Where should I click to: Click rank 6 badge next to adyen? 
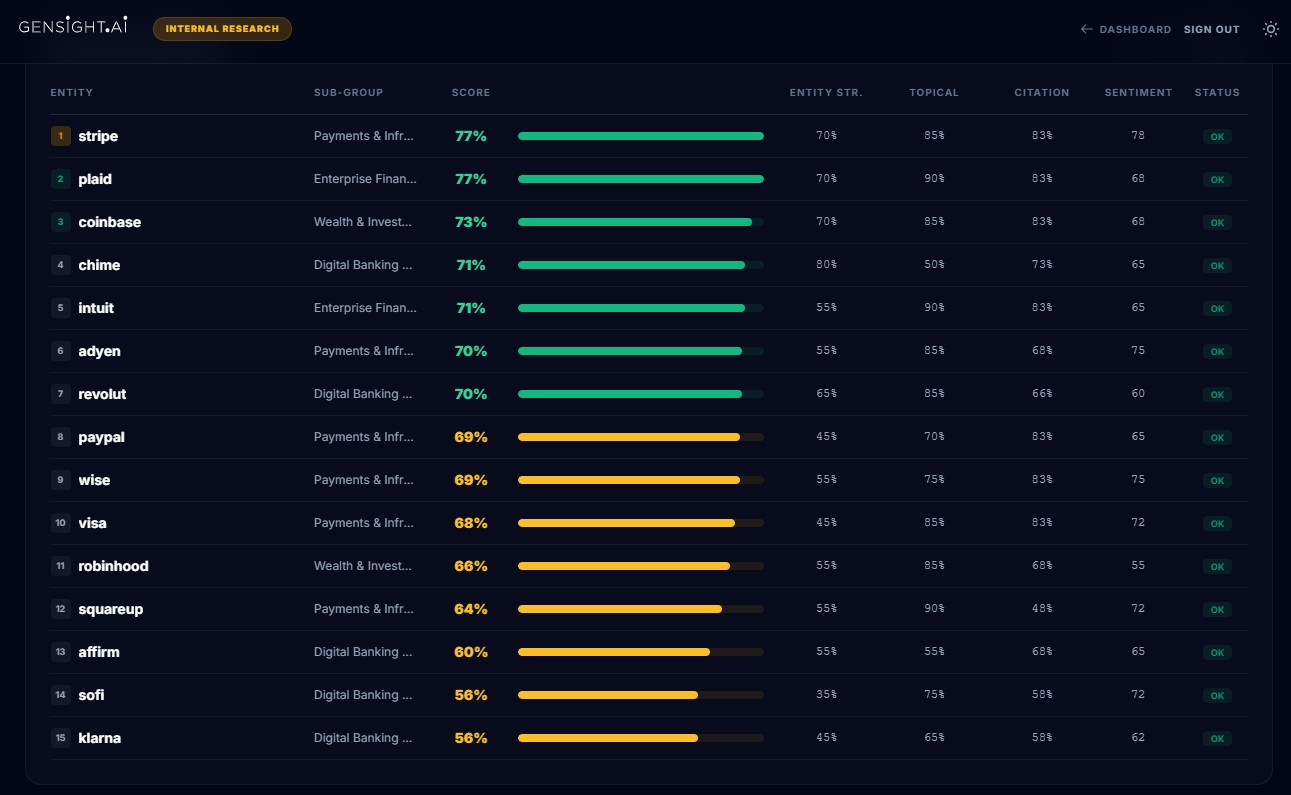tap(60, 351)
